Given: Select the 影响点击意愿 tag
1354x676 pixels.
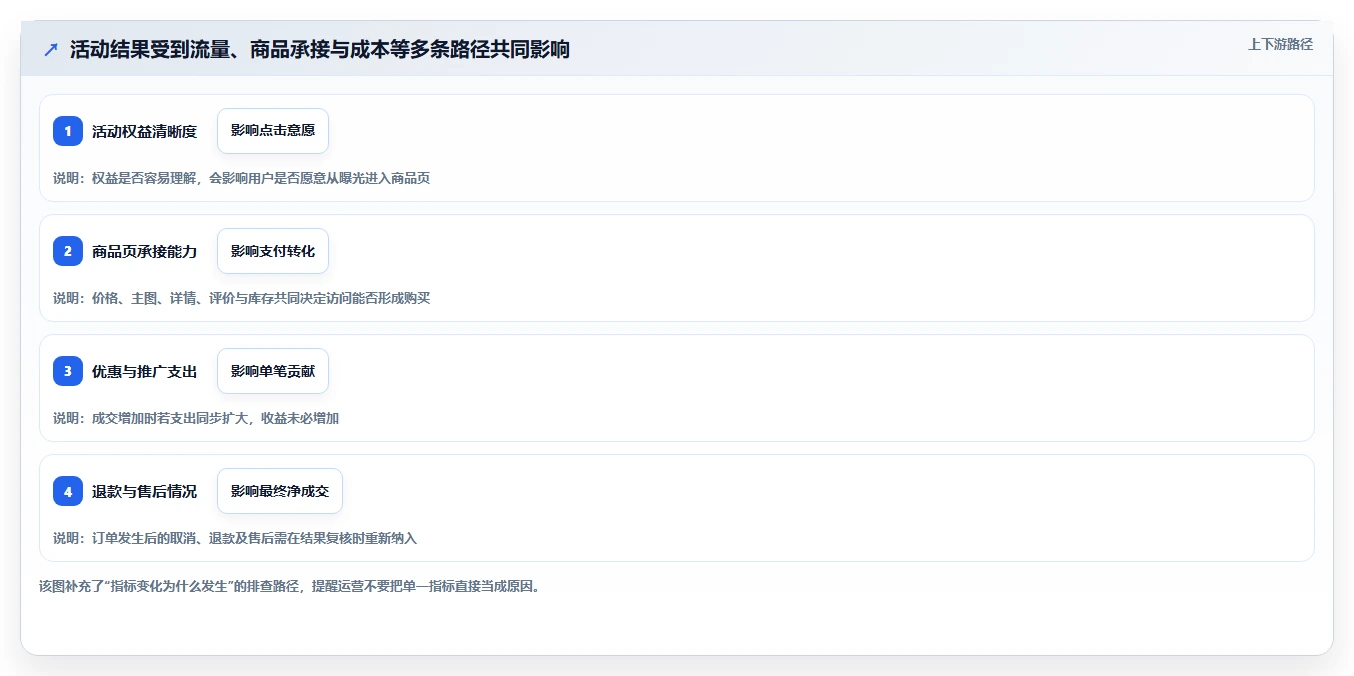Looking at the screenshot, I should click(273, 131).
